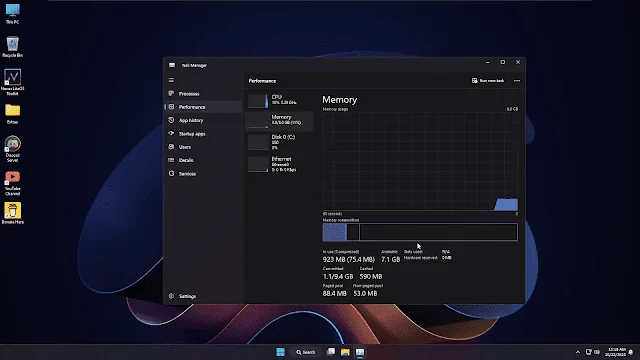The height and width of the screenshot is (360, 640).
Task: Open the taskbar clock and date
Action: point(615,352)
